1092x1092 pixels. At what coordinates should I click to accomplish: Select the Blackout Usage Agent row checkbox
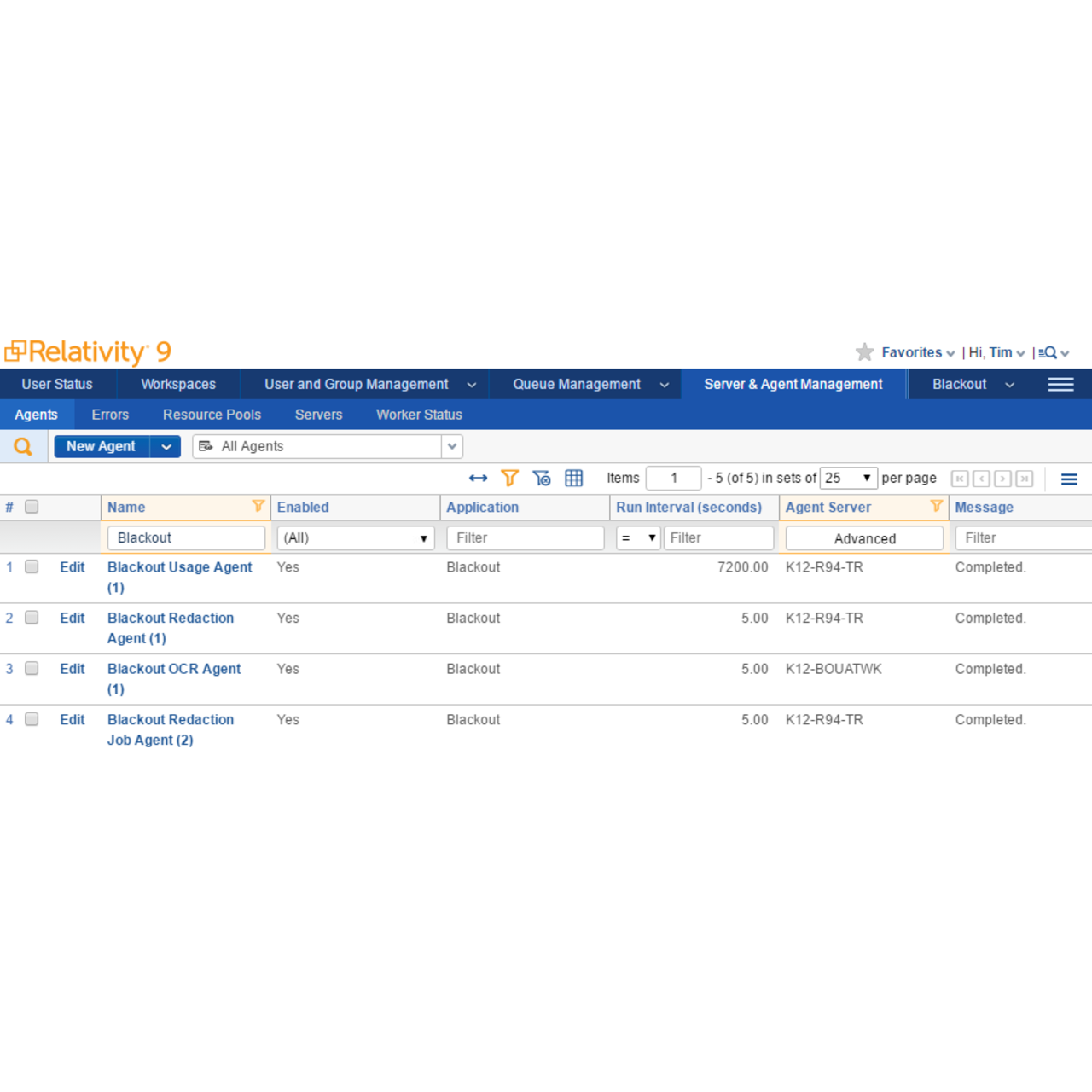32,566
